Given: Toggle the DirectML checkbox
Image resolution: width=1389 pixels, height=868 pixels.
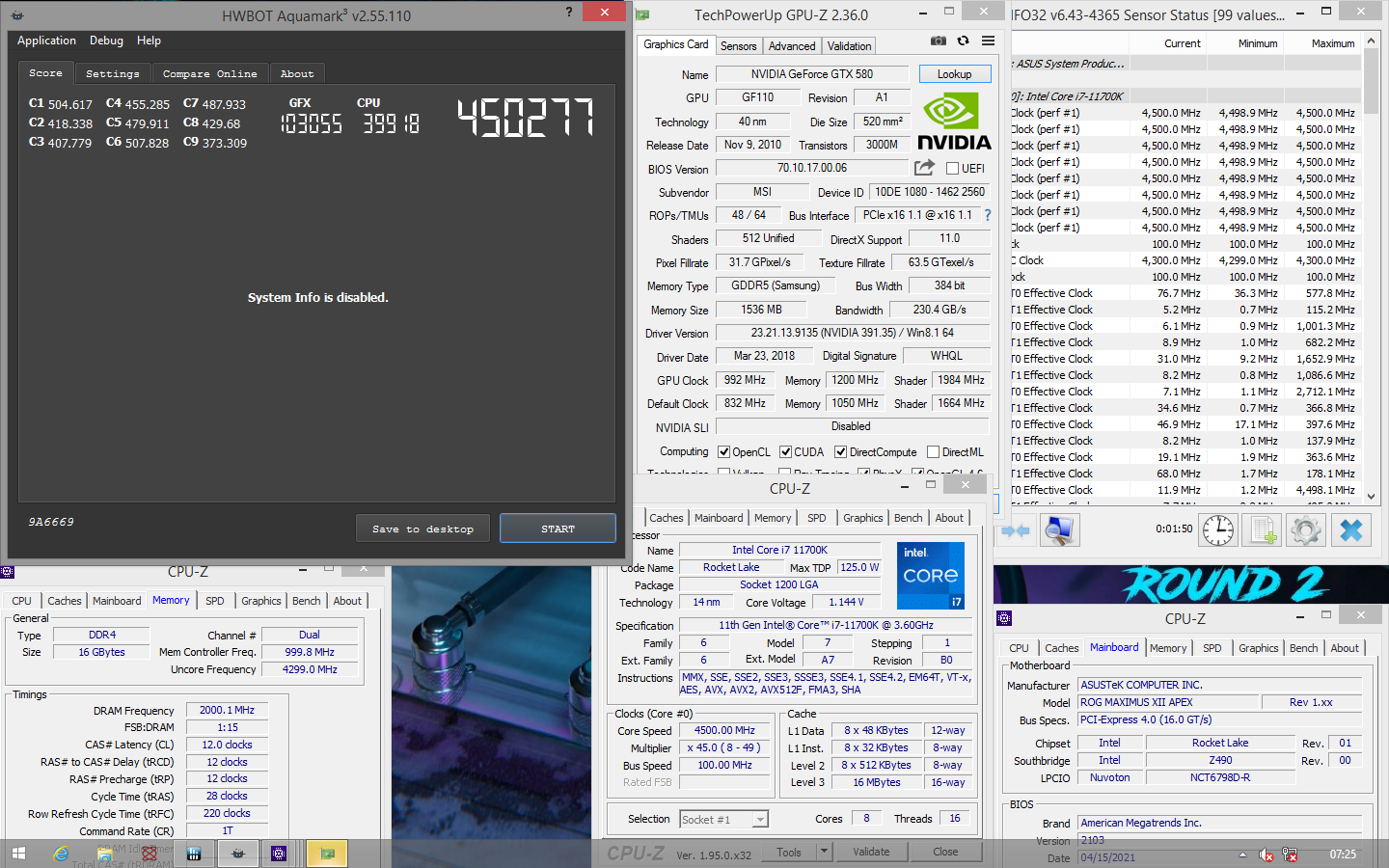Looking at the screenshot, I should point(933,451).
